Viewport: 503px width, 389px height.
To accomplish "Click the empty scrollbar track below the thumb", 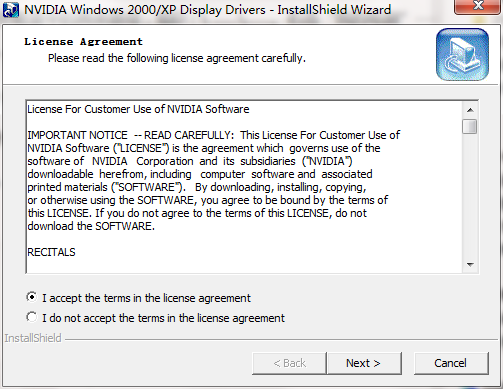I will coord(470,196).
